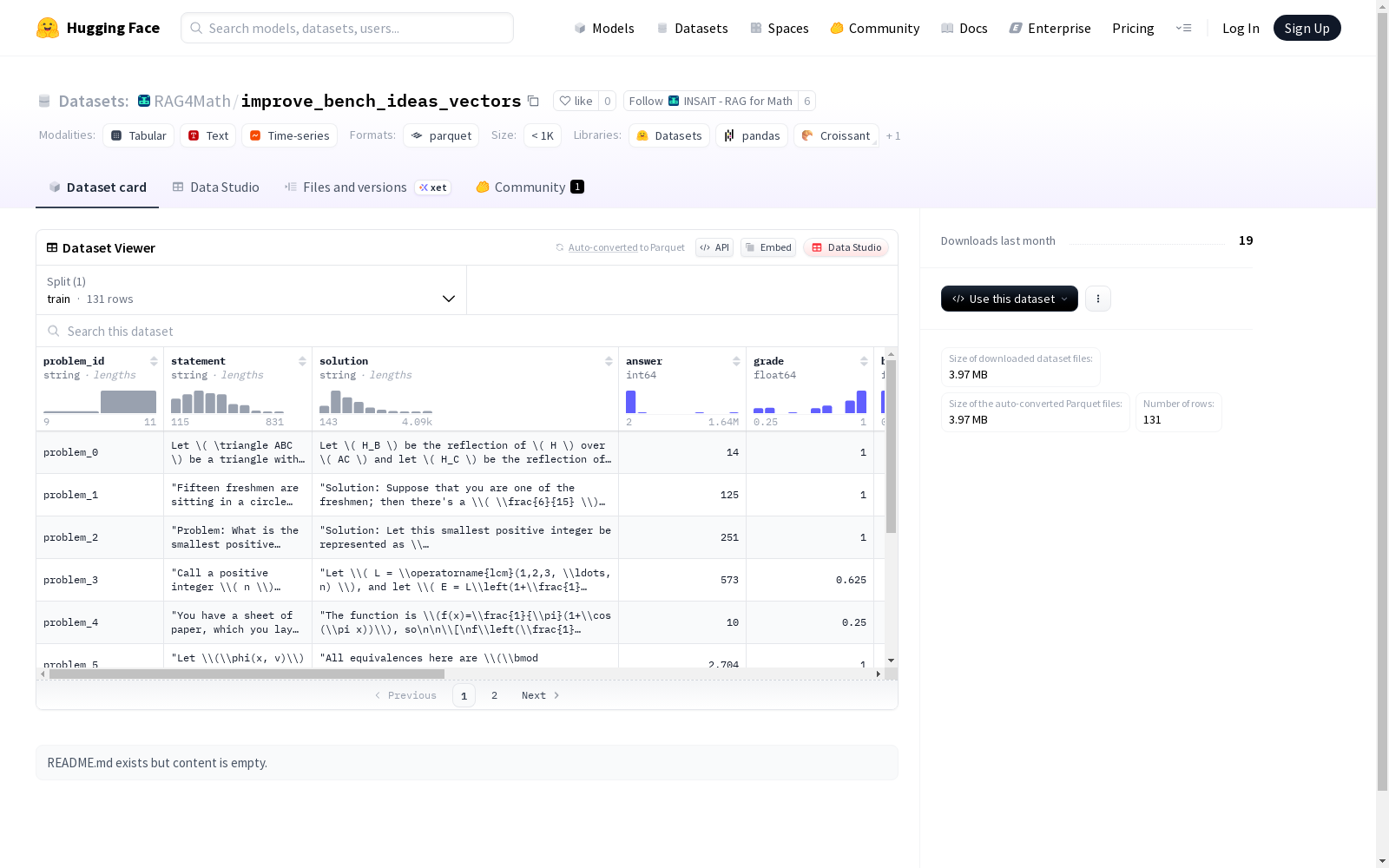Sort the grade column via its sort icon
Viewport: 1389px width, 868px height.
[x=864, y=361]
